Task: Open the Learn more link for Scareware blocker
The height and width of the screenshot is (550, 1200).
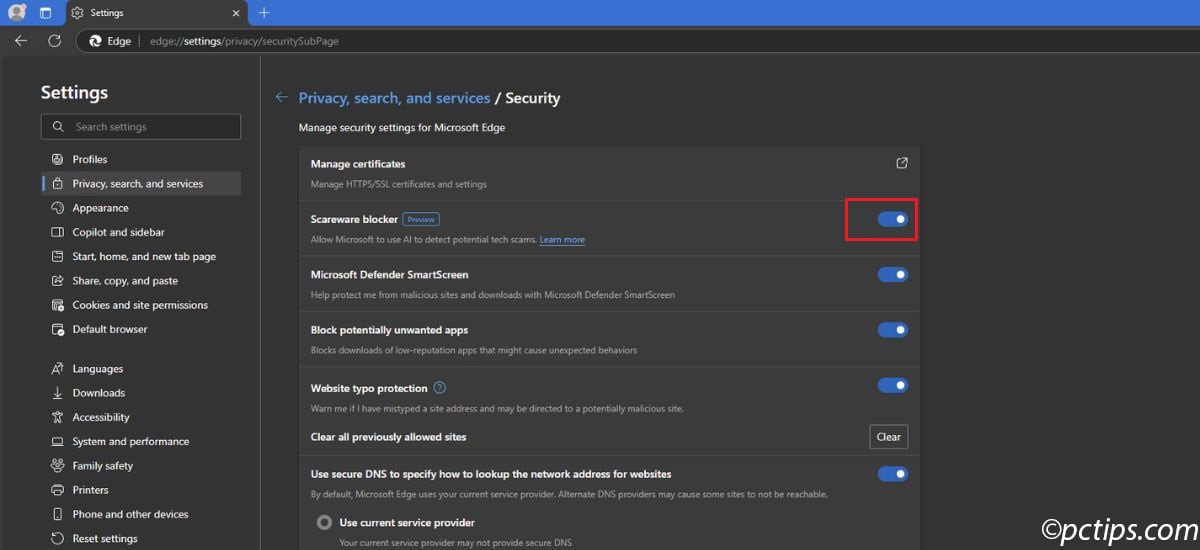Action: tap(562, 240)
